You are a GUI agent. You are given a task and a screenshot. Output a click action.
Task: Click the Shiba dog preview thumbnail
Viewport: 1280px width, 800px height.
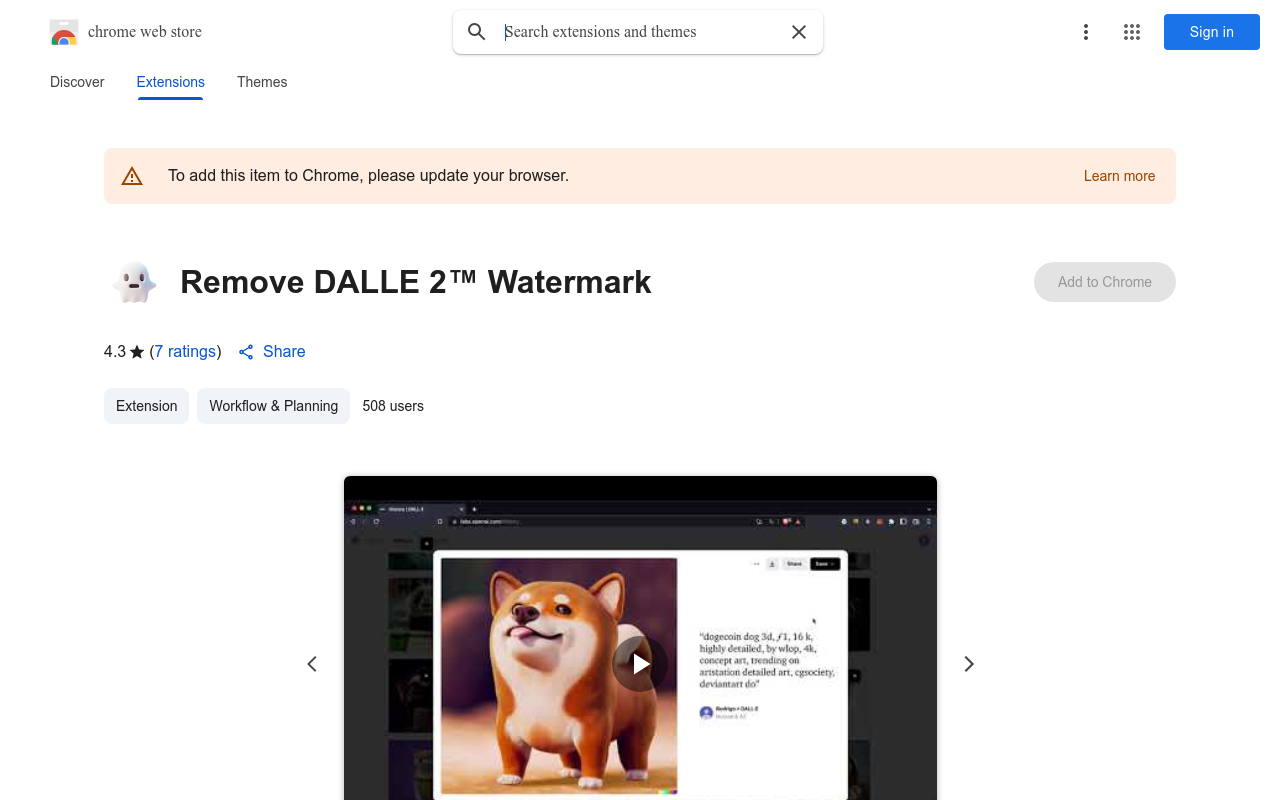click(x=559, y=676)
